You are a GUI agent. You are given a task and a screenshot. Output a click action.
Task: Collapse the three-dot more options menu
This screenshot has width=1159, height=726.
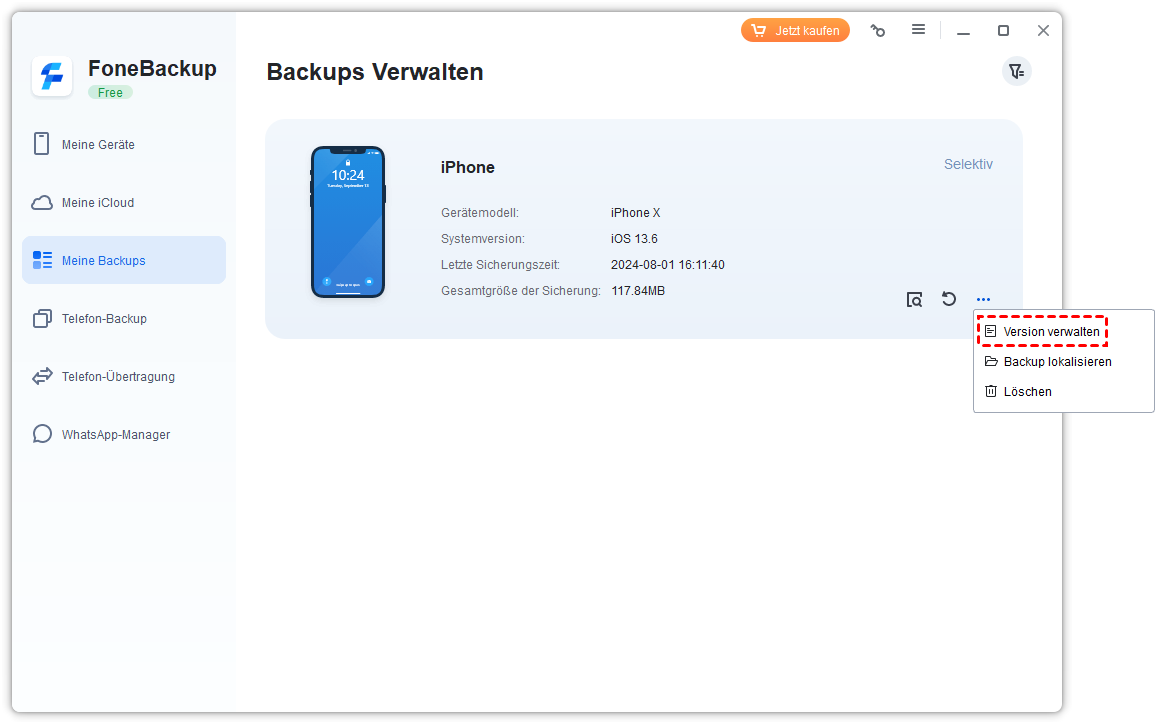984,299
